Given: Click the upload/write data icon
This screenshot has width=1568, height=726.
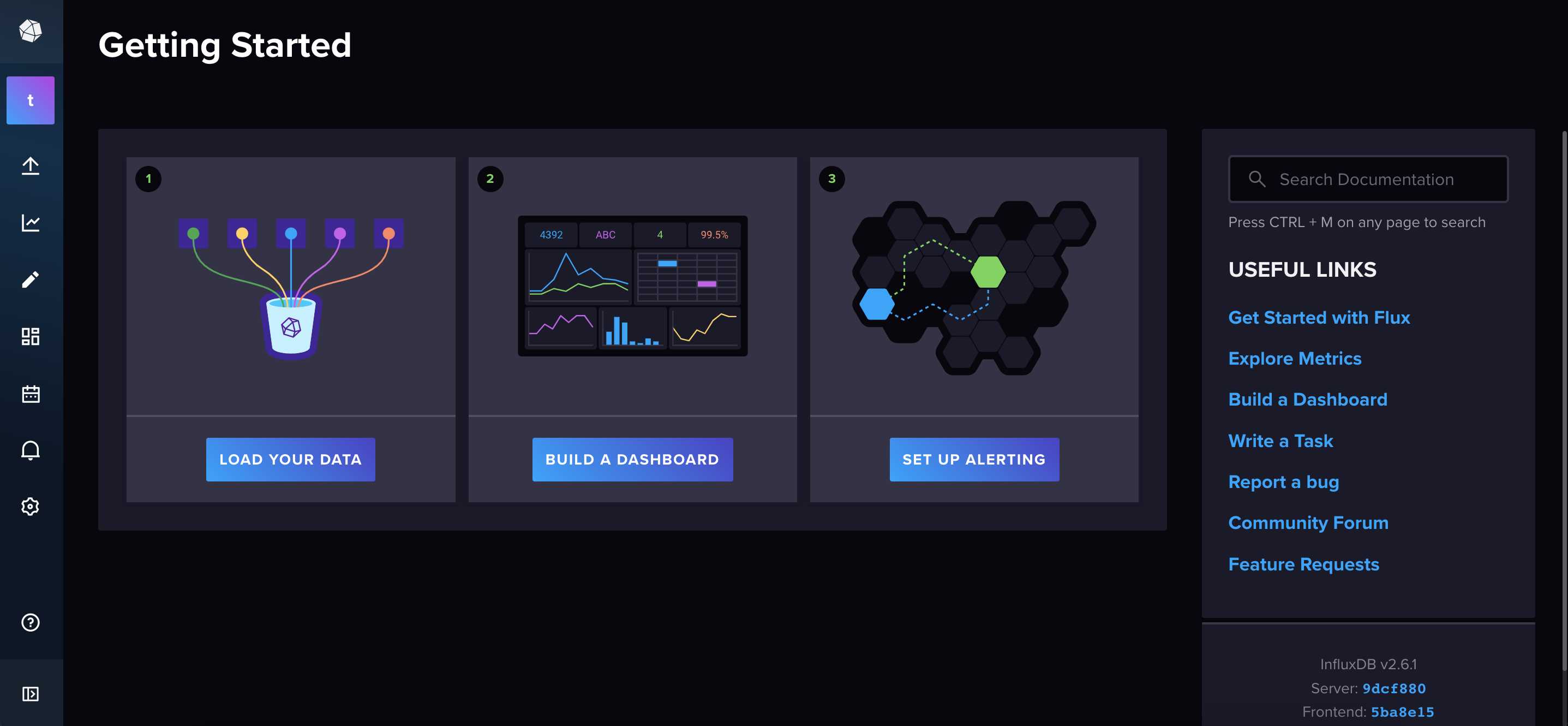Looking at the screenshot, I should 30,166.
